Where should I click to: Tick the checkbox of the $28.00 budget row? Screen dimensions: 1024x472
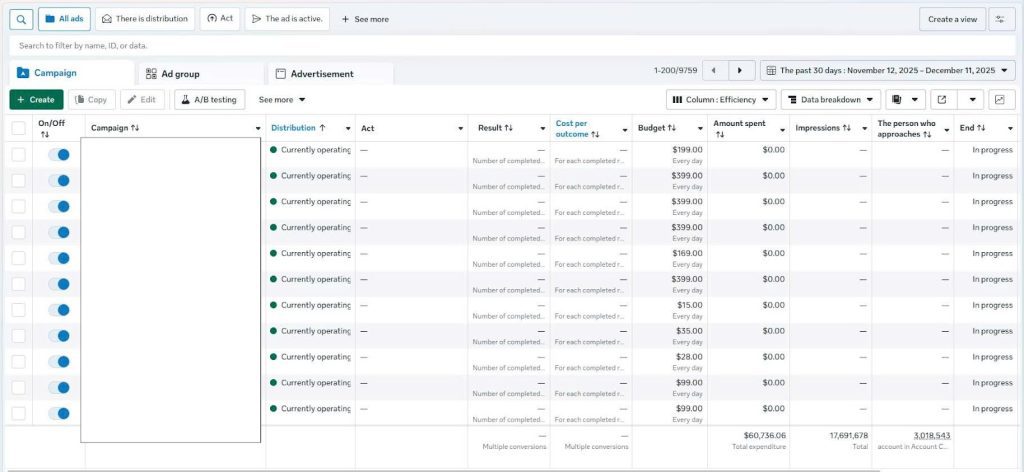(x=18, y=362)
